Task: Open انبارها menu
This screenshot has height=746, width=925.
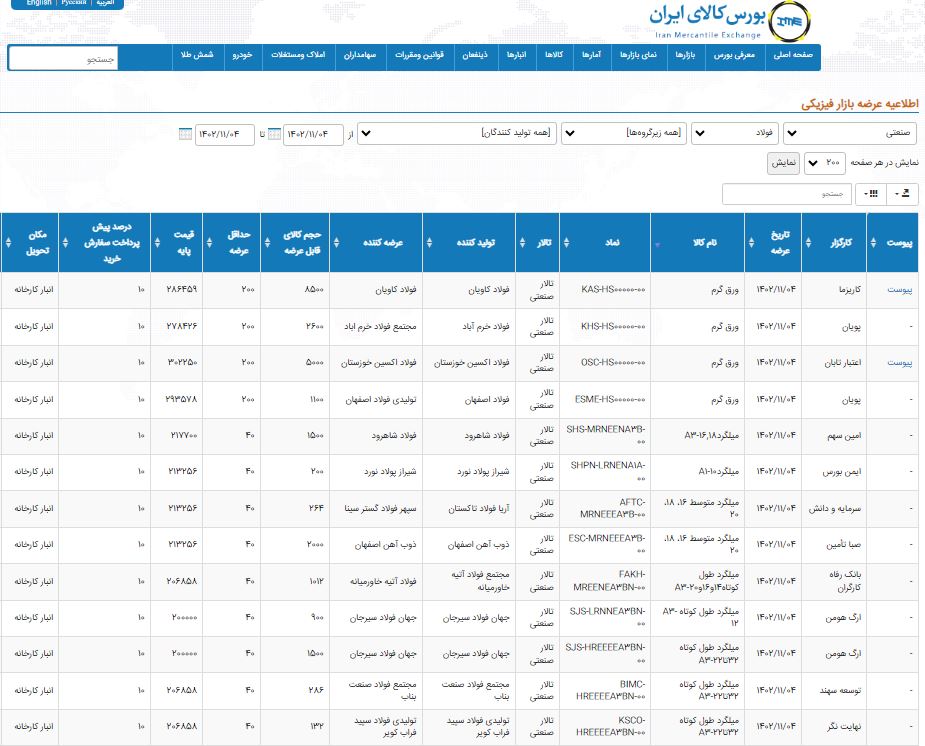Action: (517, 55)
